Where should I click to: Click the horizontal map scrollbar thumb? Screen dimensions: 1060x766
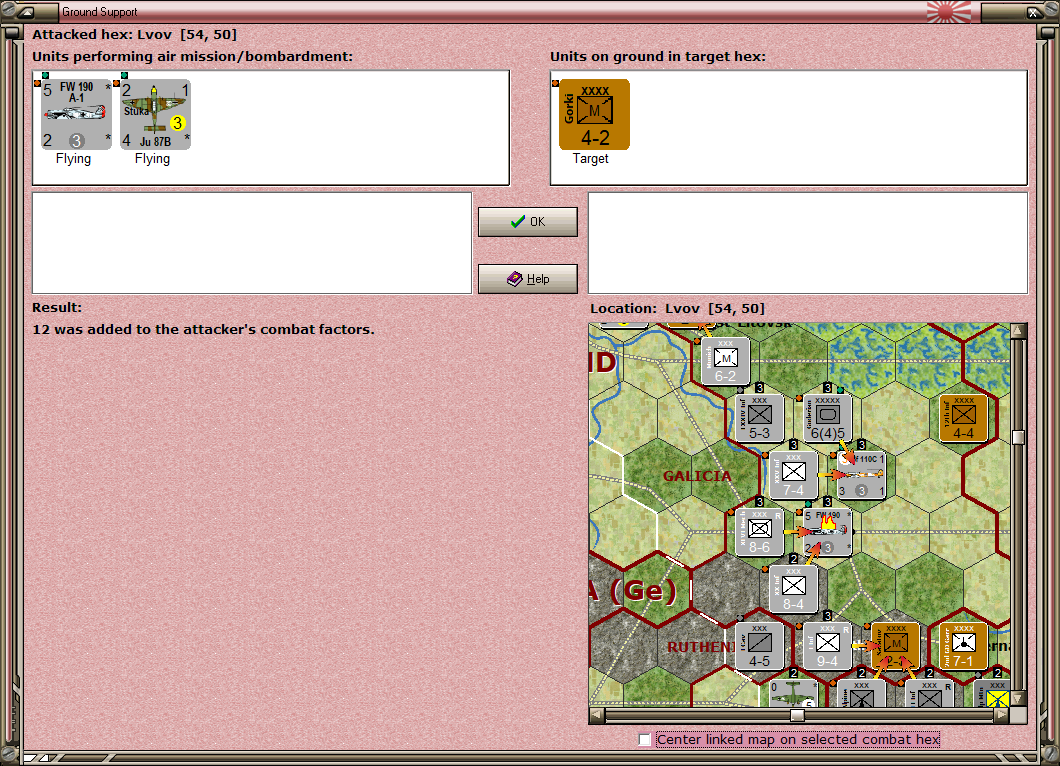795,713
